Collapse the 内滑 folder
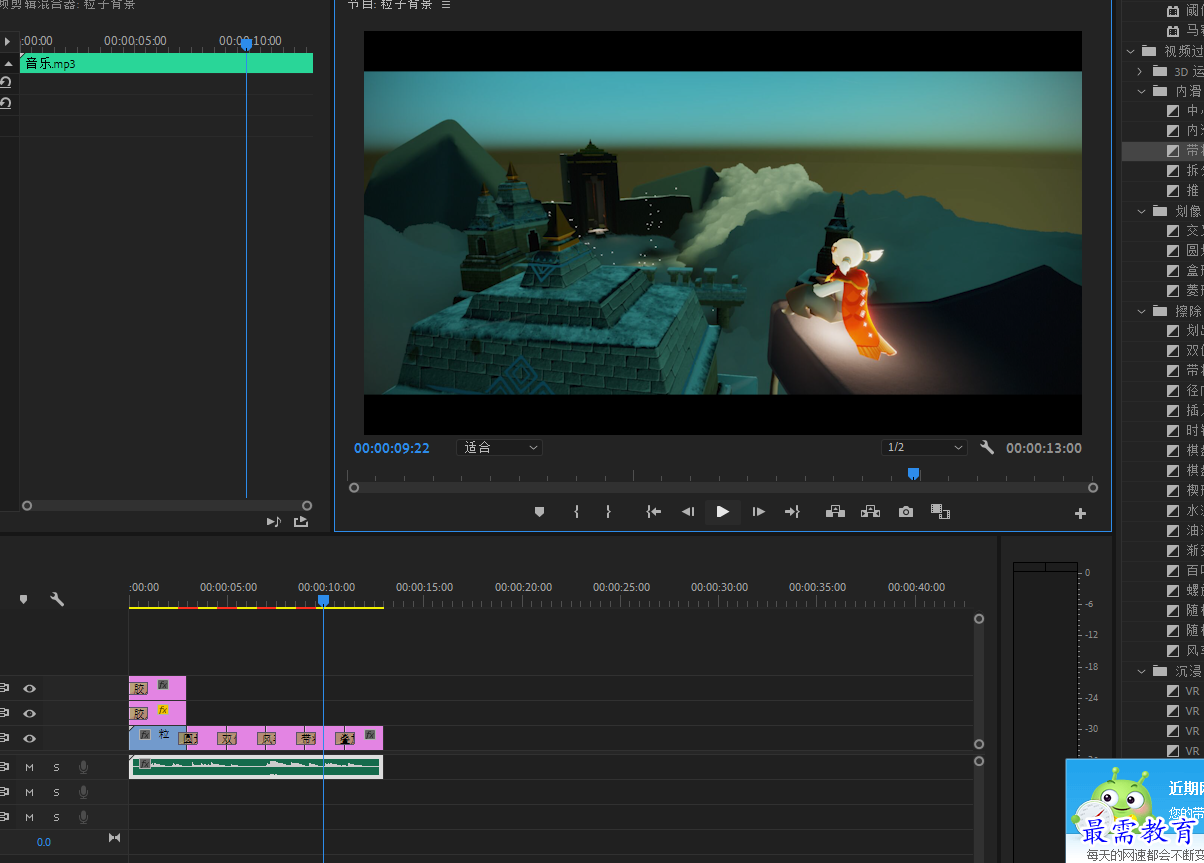Screen dimensions: 1204x863 click(x=1143, y=91)
